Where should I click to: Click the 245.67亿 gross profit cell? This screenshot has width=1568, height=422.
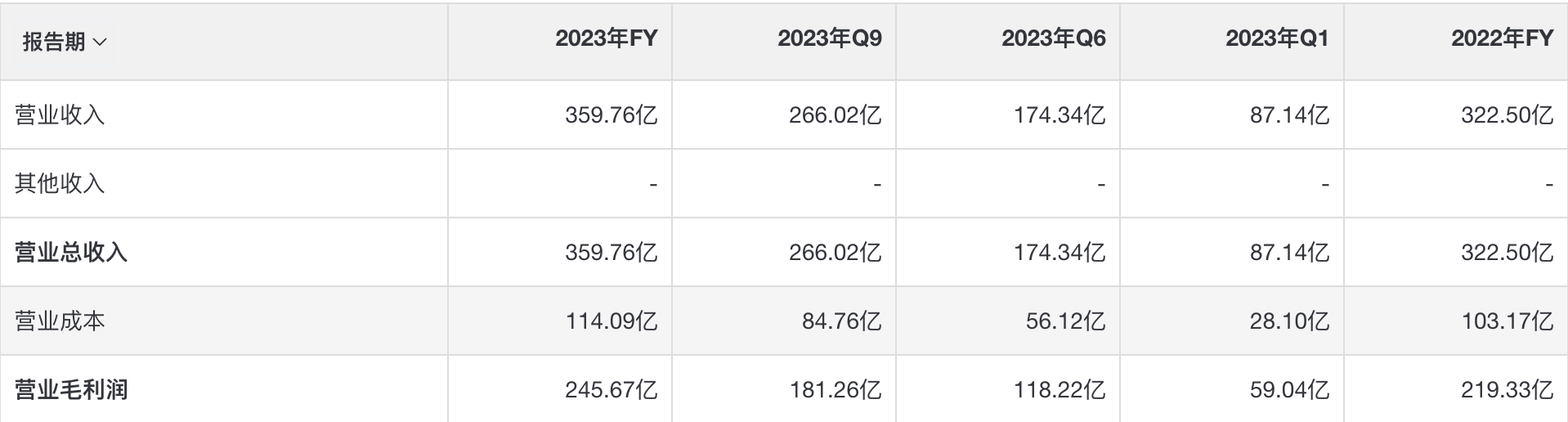pos(611,389)
